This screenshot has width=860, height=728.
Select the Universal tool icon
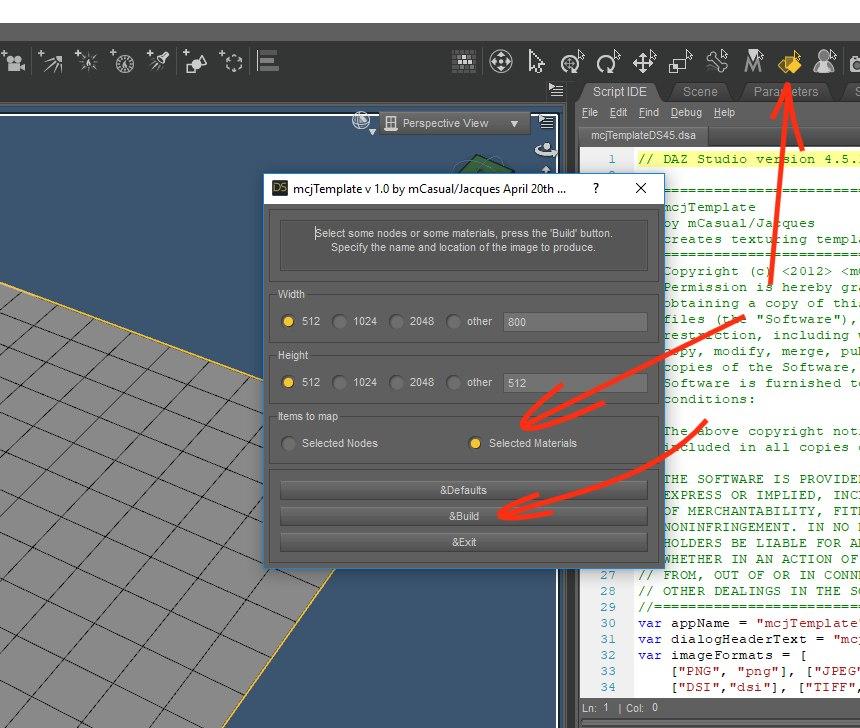coord(501,61)
